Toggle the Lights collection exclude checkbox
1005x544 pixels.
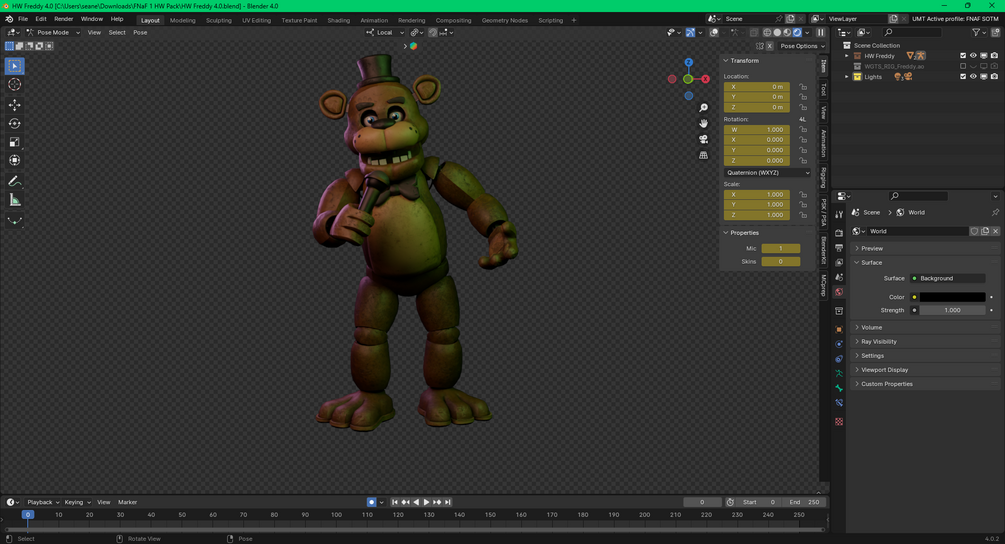click(x=963, y=77)
